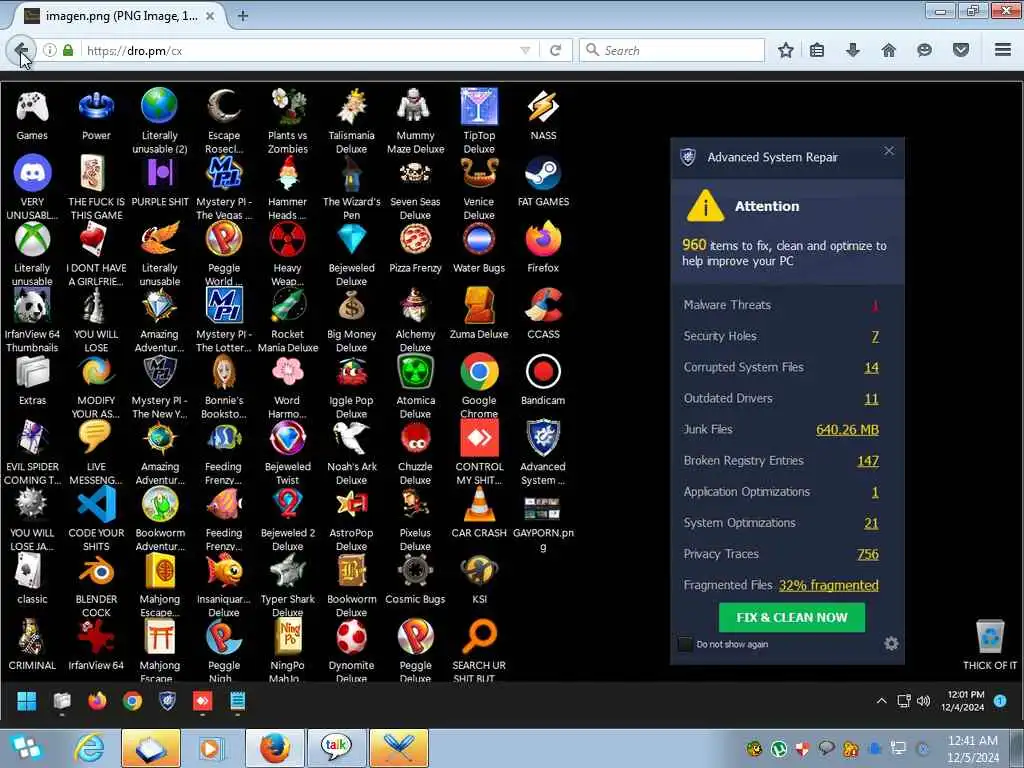
Task: Open the BLENDER COCK Blender icon
Action: pos(96,571)
